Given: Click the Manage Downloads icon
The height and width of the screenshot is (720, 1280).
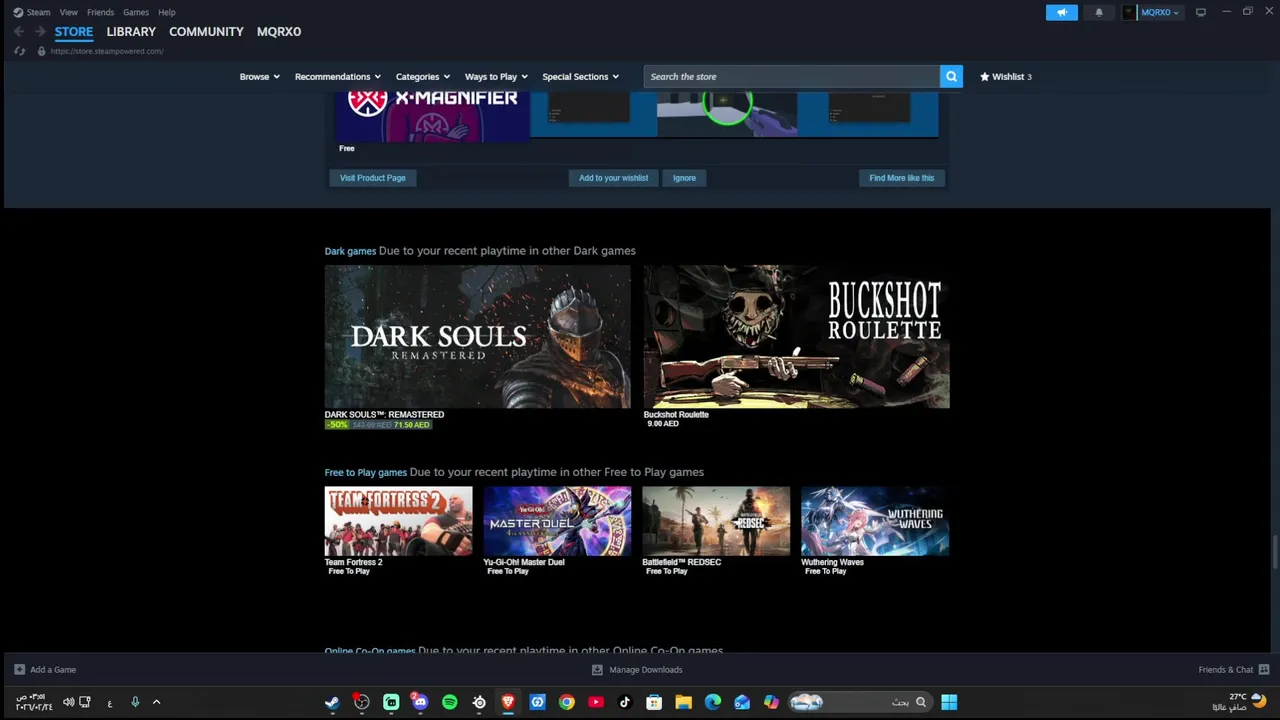Looking at the screenshot, I should [597, 669].
